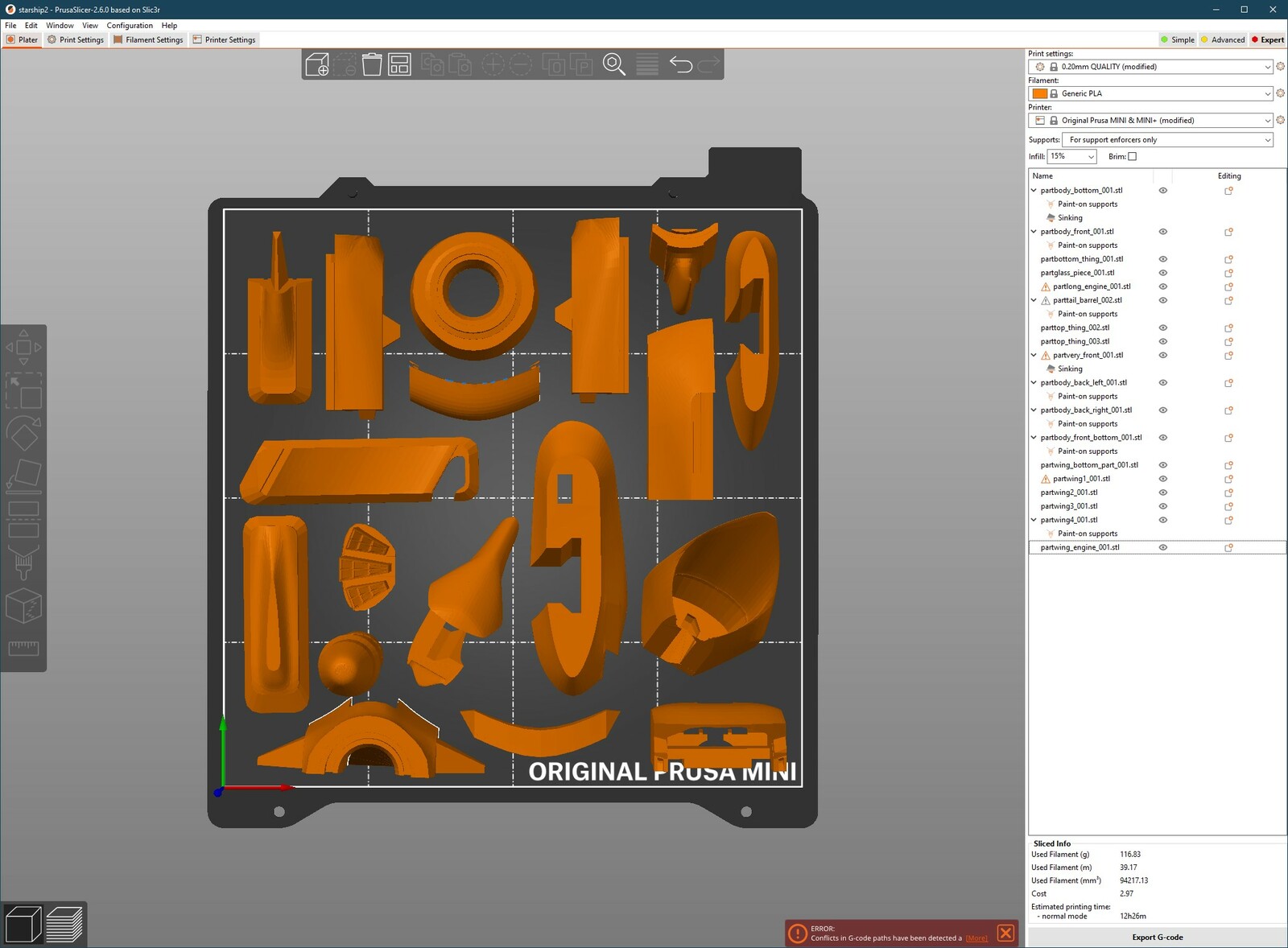1288x948 pixels.
Task: Switch to the Filament Settings tab
Action: [149, 39]
